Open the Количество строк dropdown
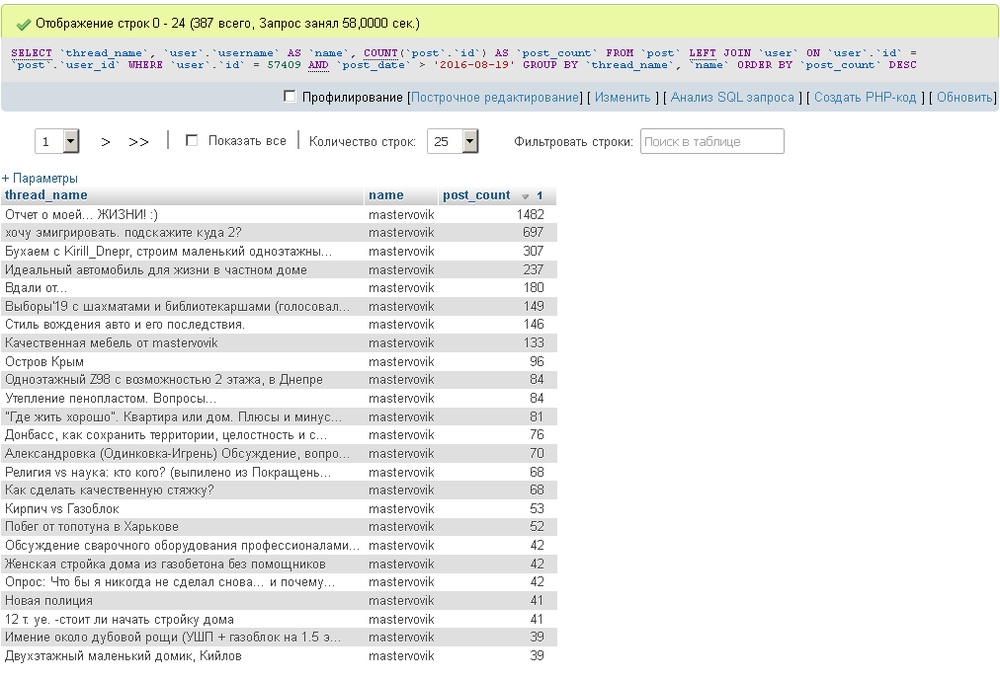The height and width of the screenshot is (680, 1000). (x=470, y=142)
